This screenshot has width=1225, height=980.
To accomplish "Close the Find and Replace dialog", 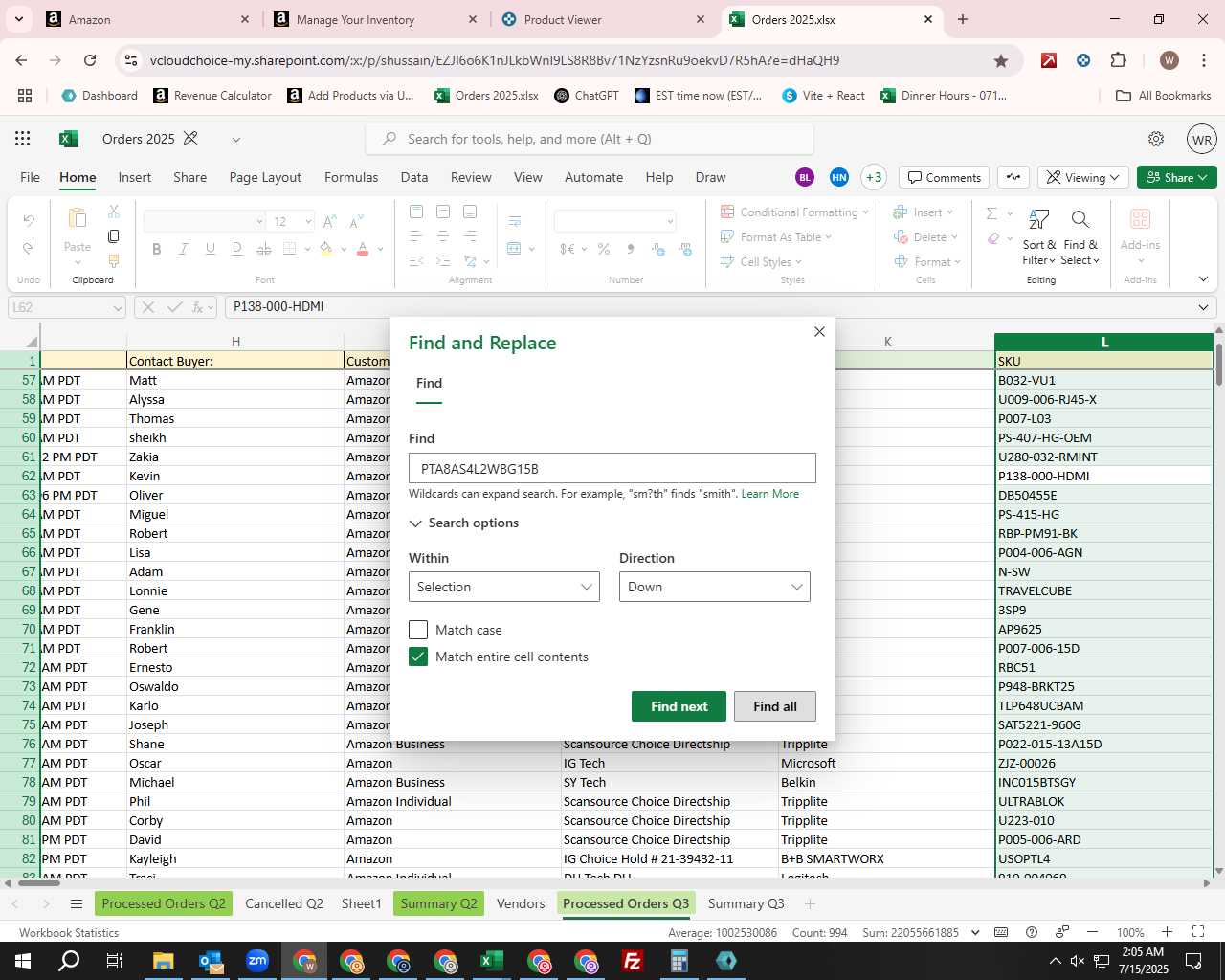I will point(819,331).
